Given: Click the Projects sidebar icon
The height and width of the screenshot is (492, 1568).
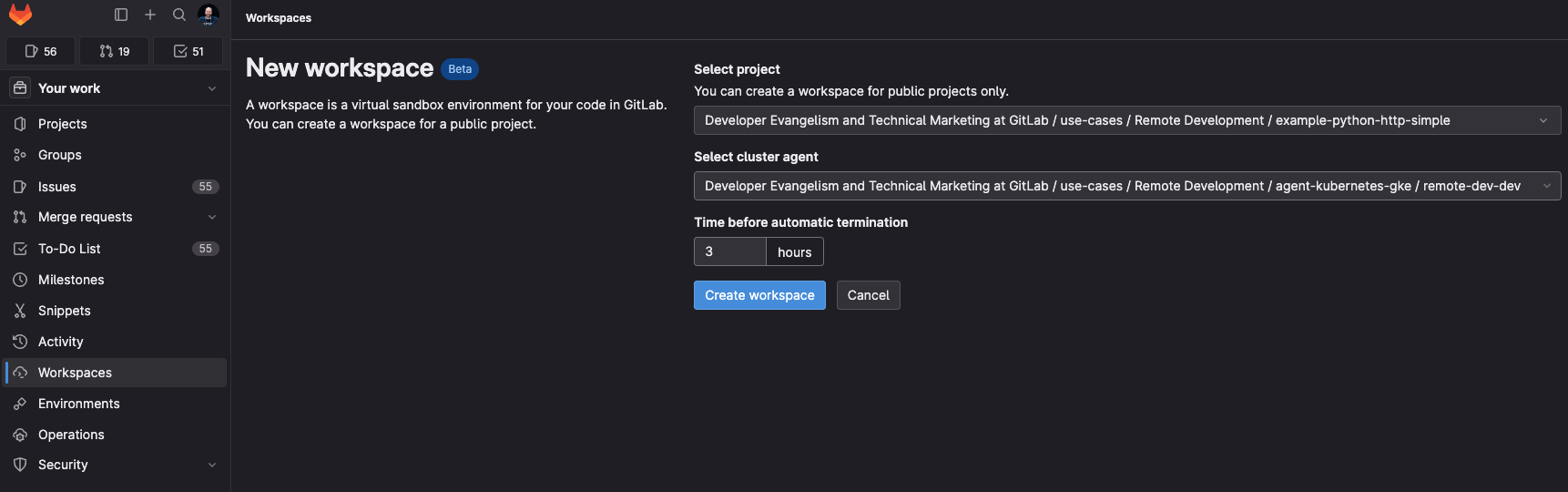Looking at the screenshot, I should pos(20,124).
